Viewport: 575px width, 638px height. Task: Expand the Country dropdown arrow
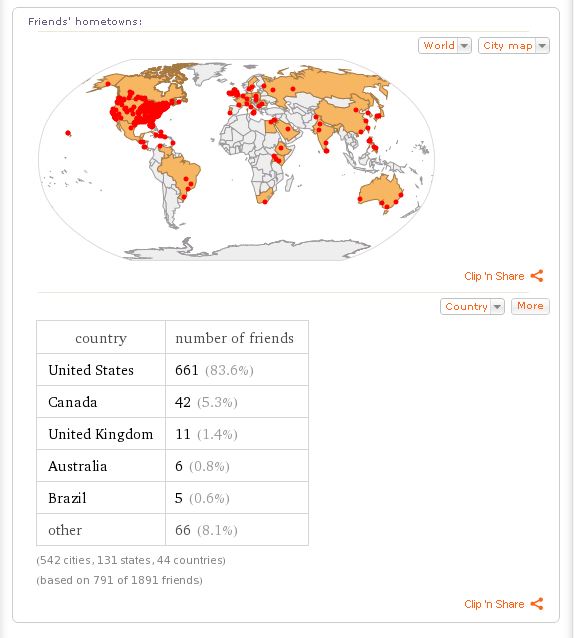[x=497, y=306]
